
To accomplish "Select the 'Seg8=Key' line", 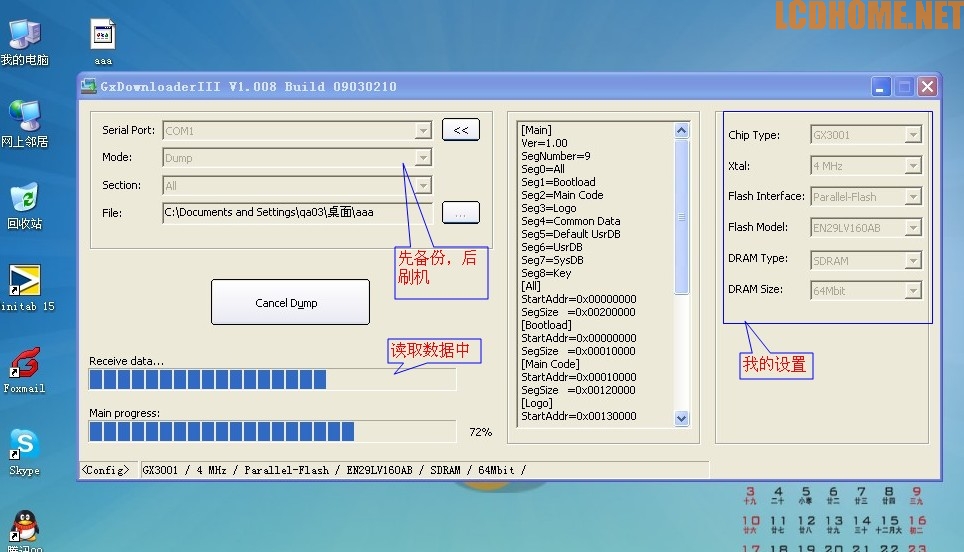I will [546, 273].
